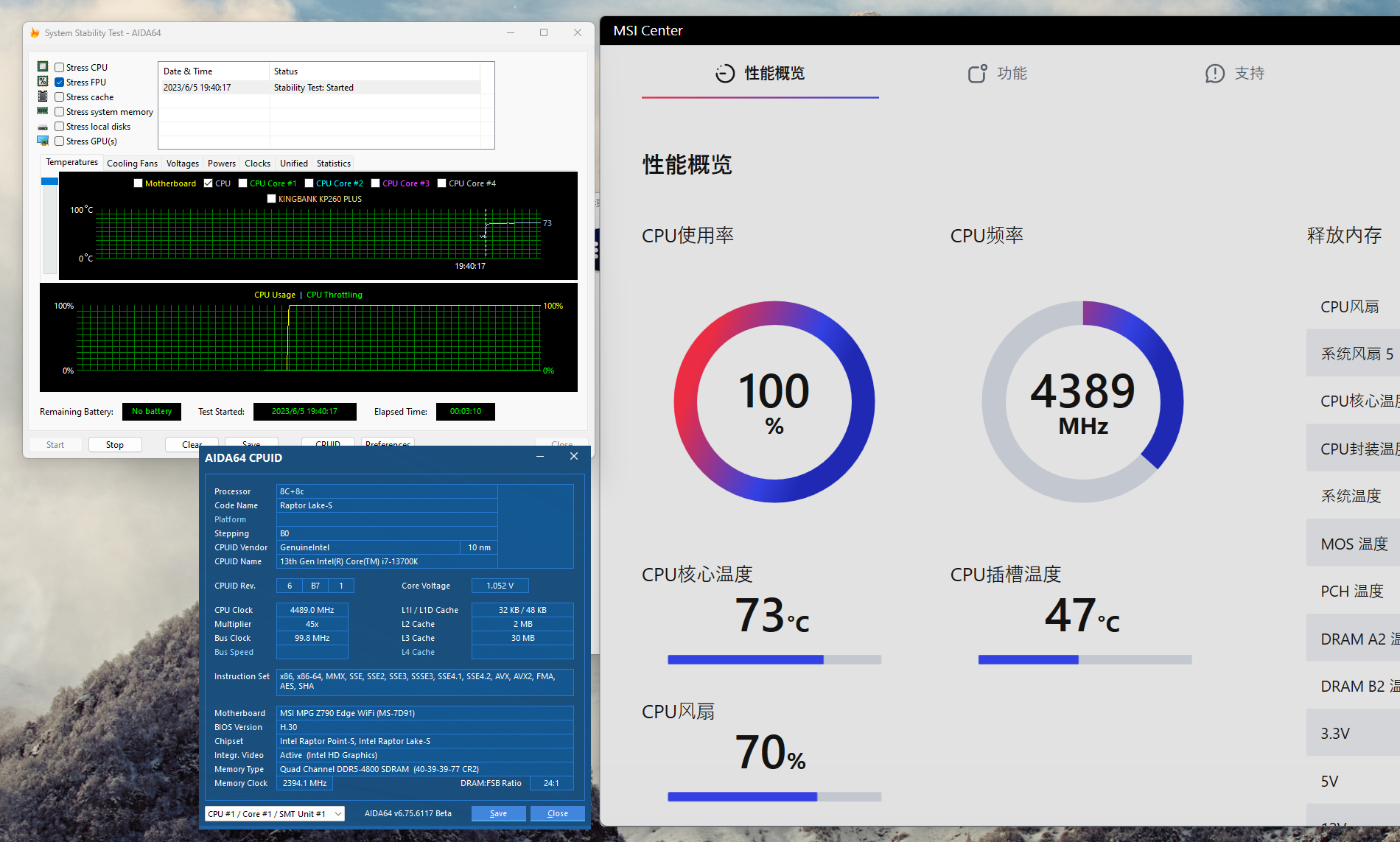Click the 释放内存 heading in MSI Center
This screenshot has width=1400, height=842.
coord(1344,235)
